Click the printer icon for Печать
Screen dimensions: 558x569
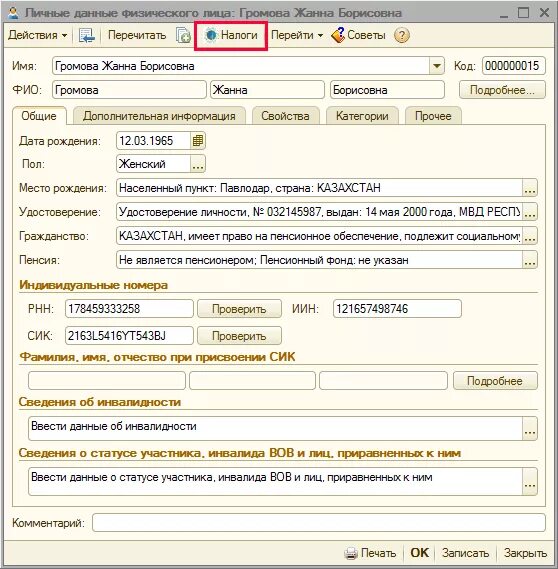coord(350,553)
